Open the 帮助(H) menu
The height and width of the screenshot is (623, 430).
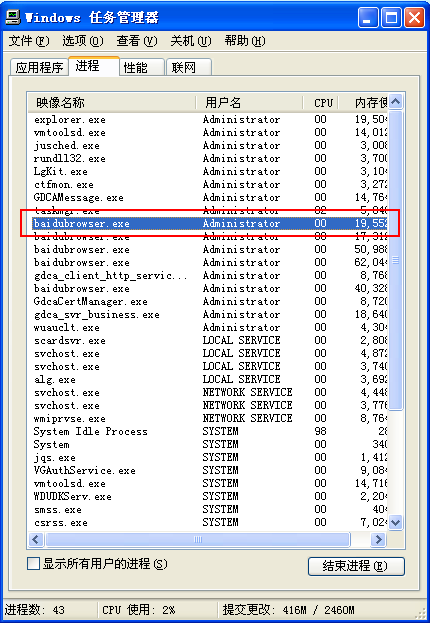coord(245,41)
